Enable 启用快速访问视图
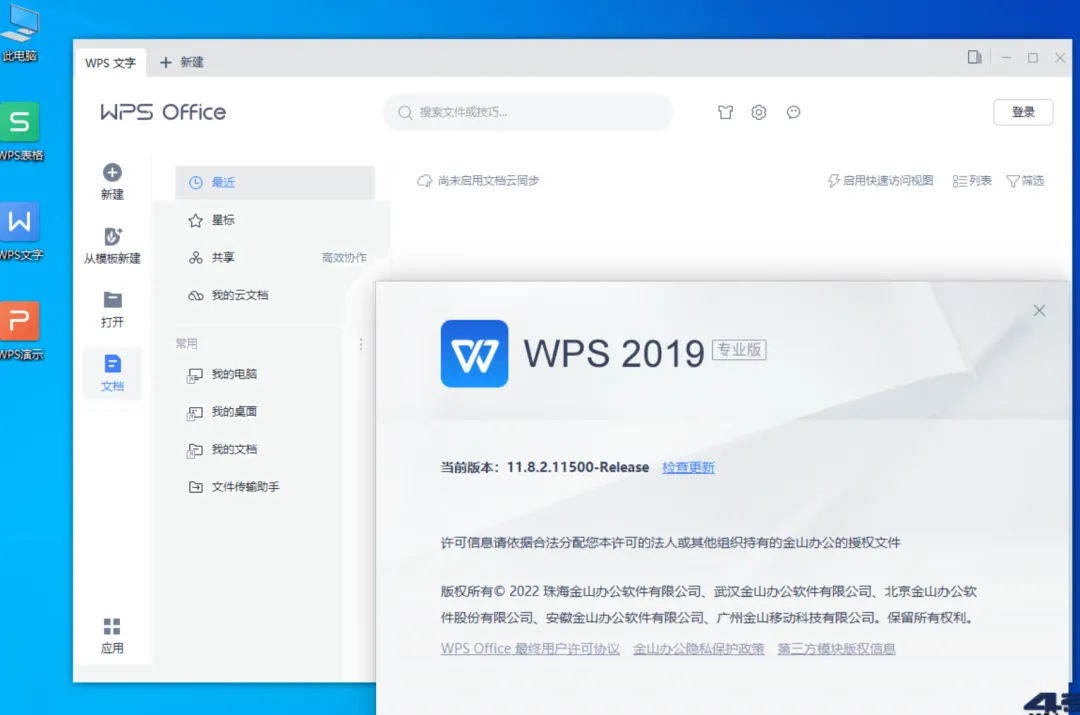The height and width of the screenshot is (715, 1080). pos(880,180)
